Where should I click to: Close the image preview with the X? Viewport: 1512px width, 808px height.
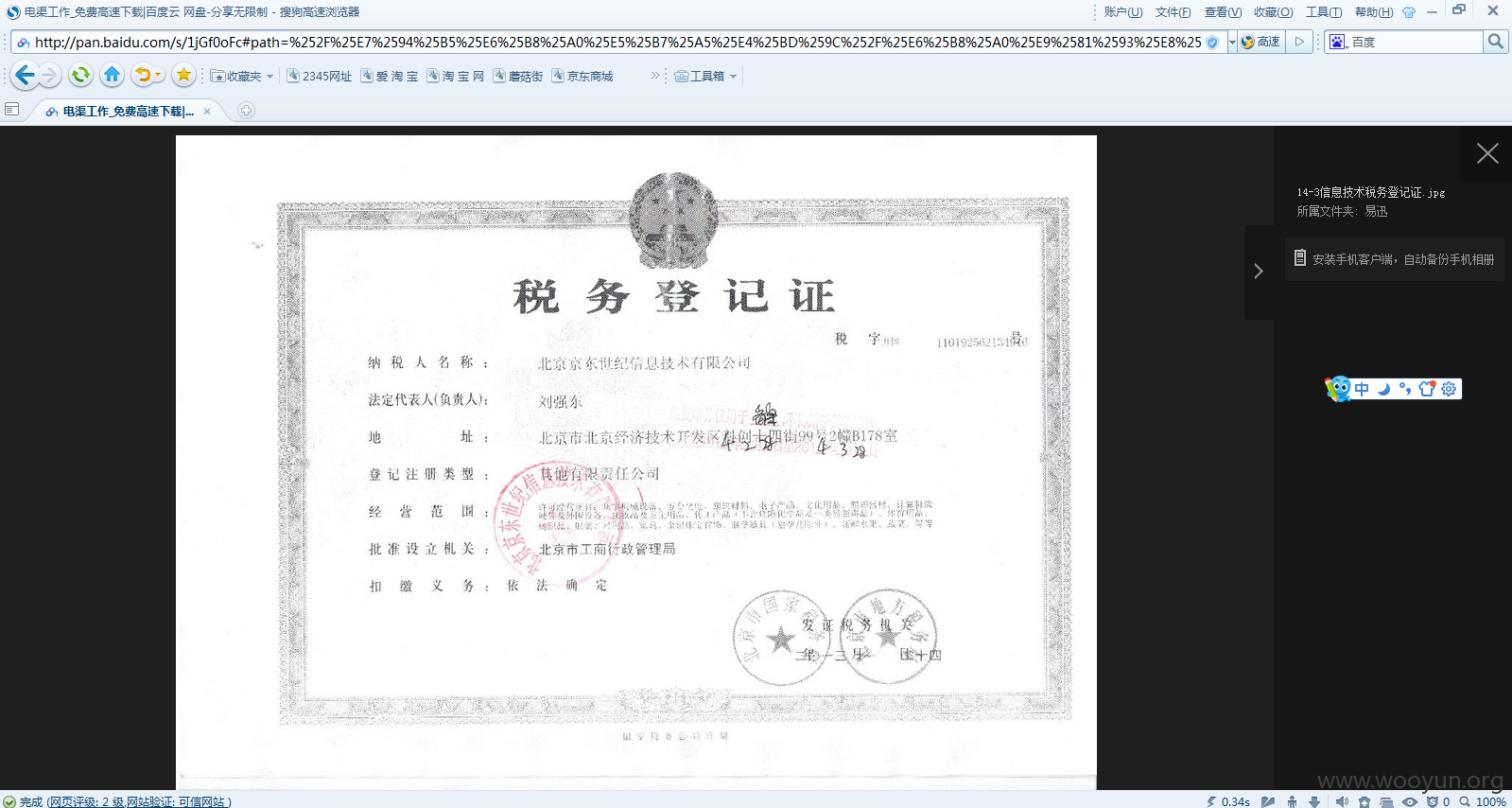[x=1487, y=153]
